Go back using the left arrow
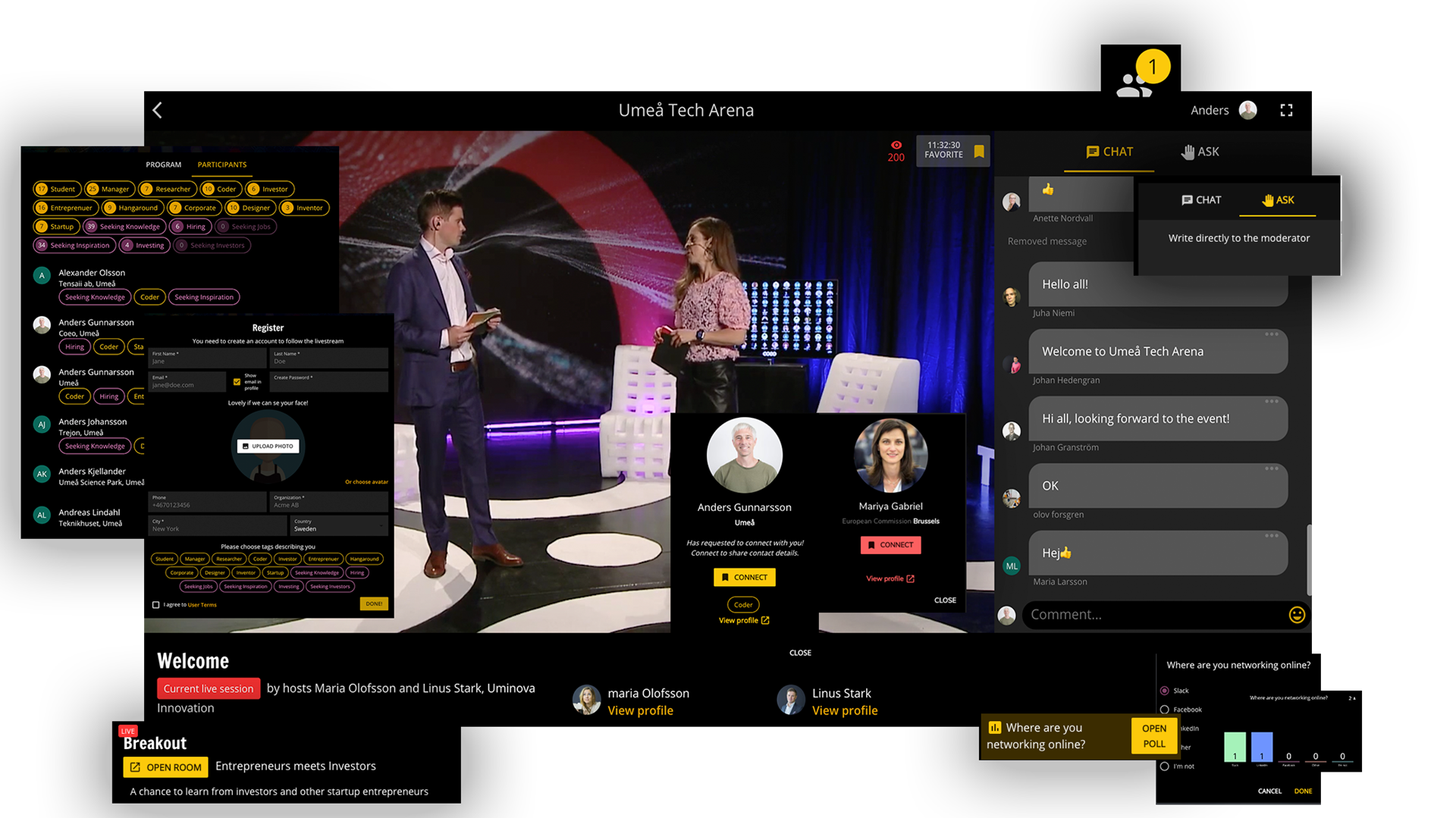This screenshot has width=1456, height=818. (x=157, y=111)
